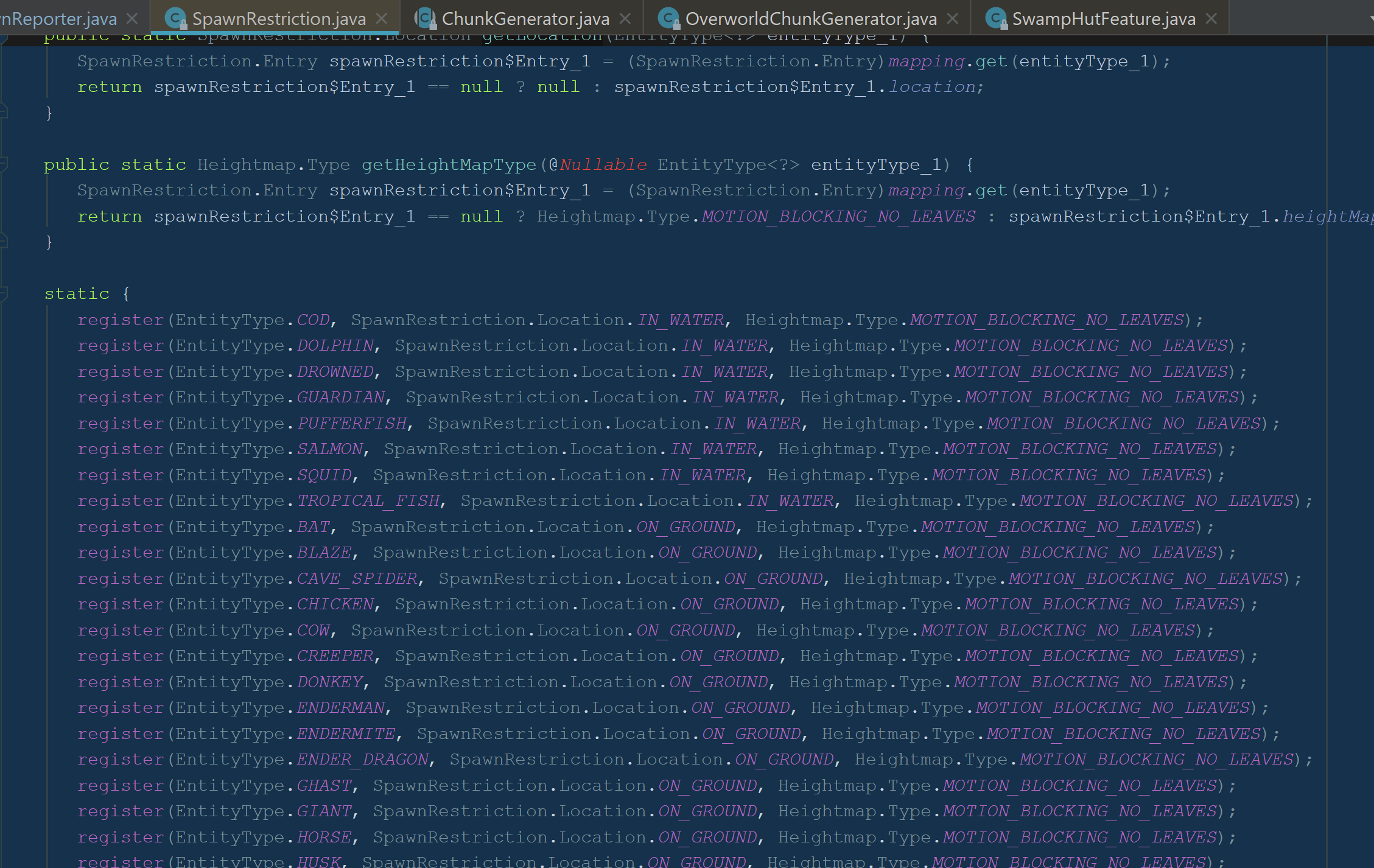Click EntityType.COD in the first register call

point(313,320)
